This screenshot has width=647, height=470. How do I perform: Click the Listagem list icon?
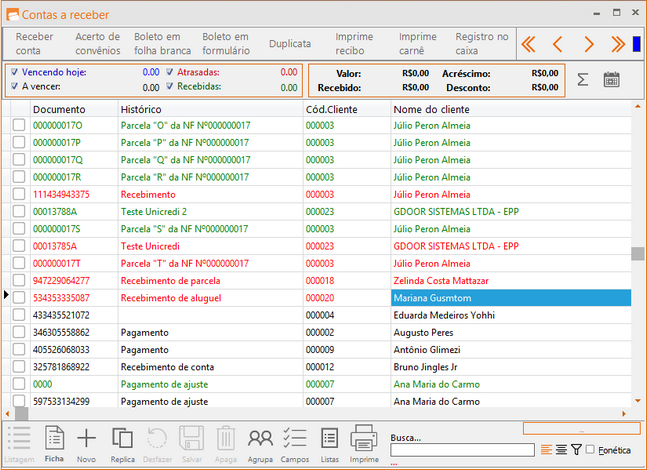coord(19,444)
